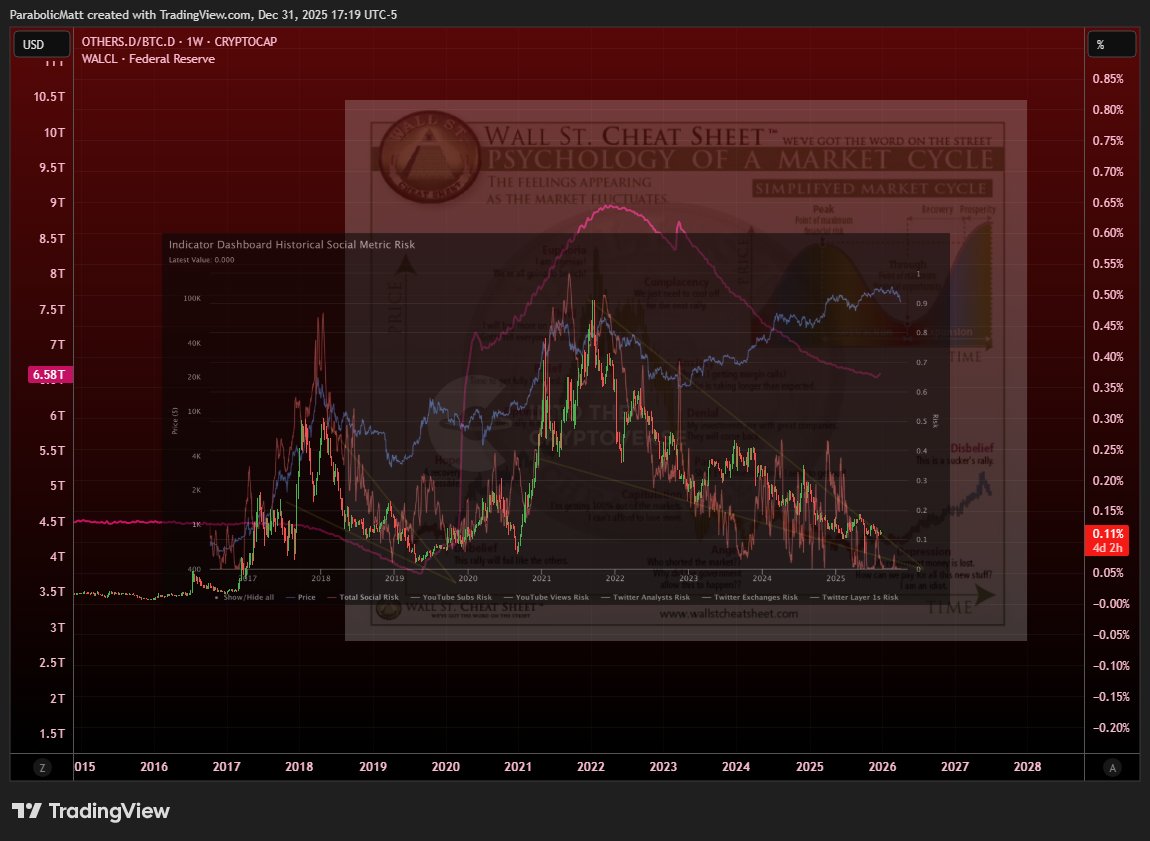The image size is (1150, 841).
Task: Click the 6.58T pink price label
Action: click(49, 375)
